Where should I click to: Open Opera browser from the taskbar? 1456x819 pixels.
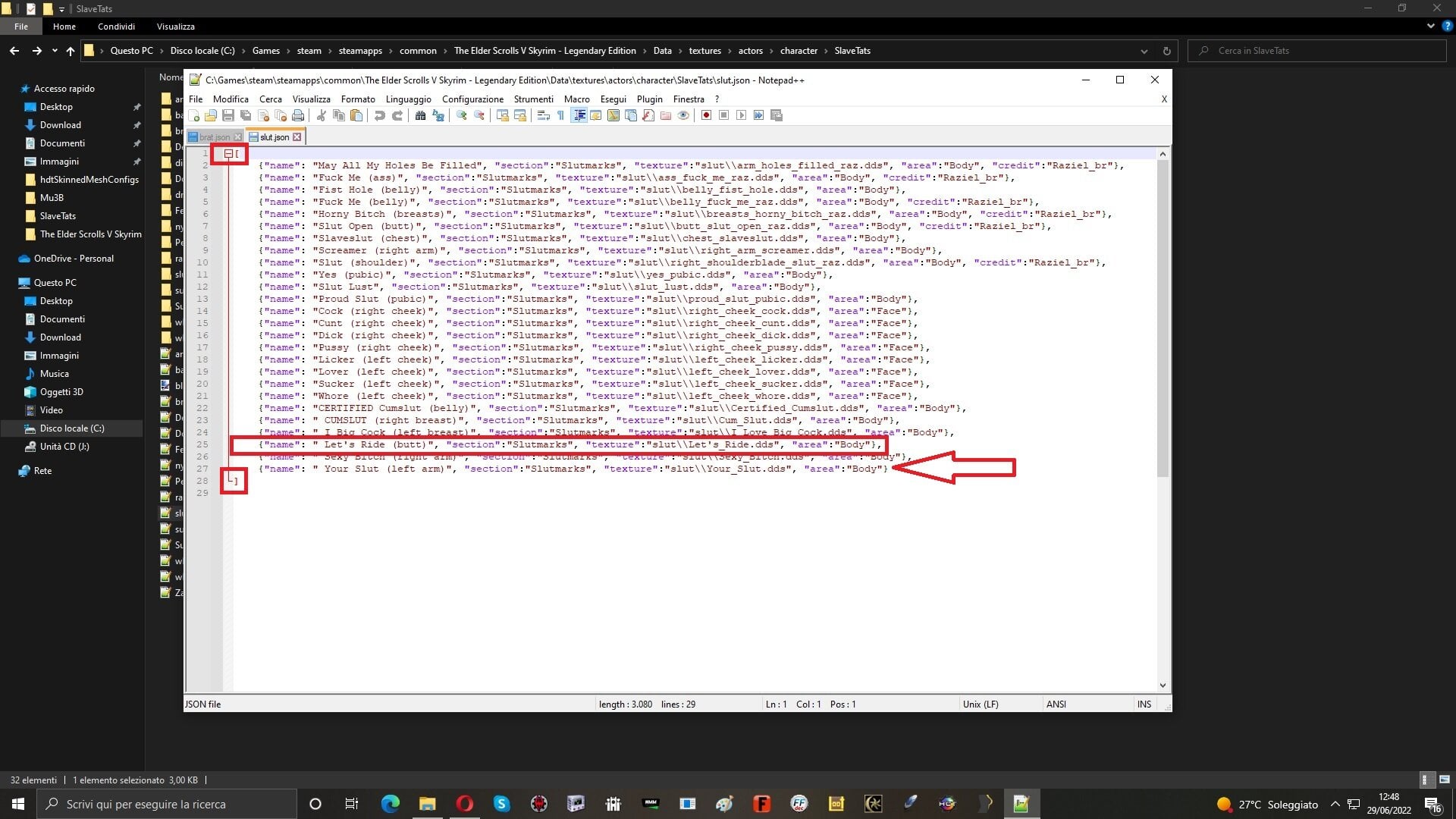click(464, 804)
